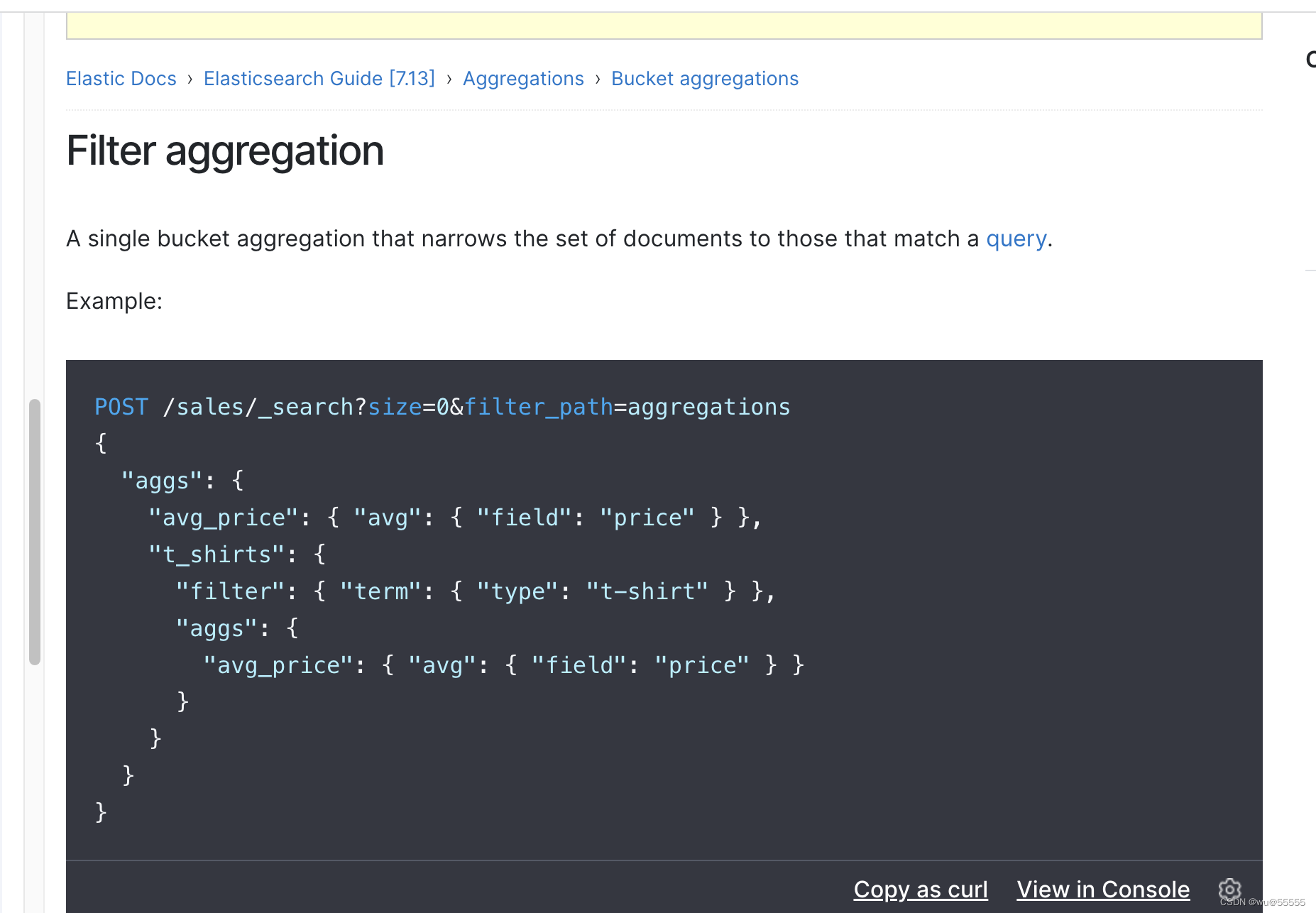The image size is (1316, 913).
Task: Click the vertical scrollbar thumb on left
Action: click(x=35, y=532)
